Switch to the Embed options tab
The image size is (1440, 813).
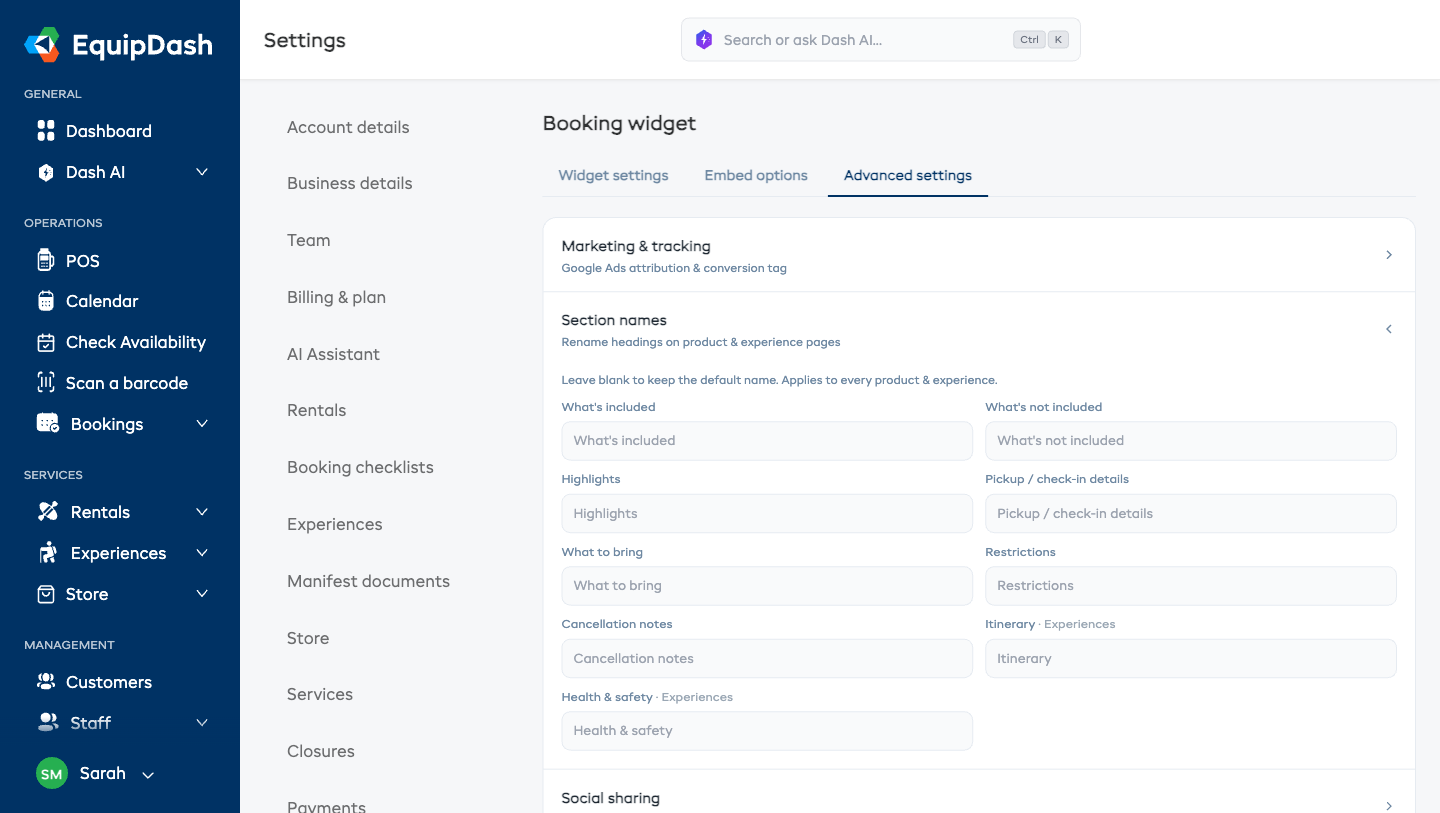pyautogui.click(x=756, y=175)
